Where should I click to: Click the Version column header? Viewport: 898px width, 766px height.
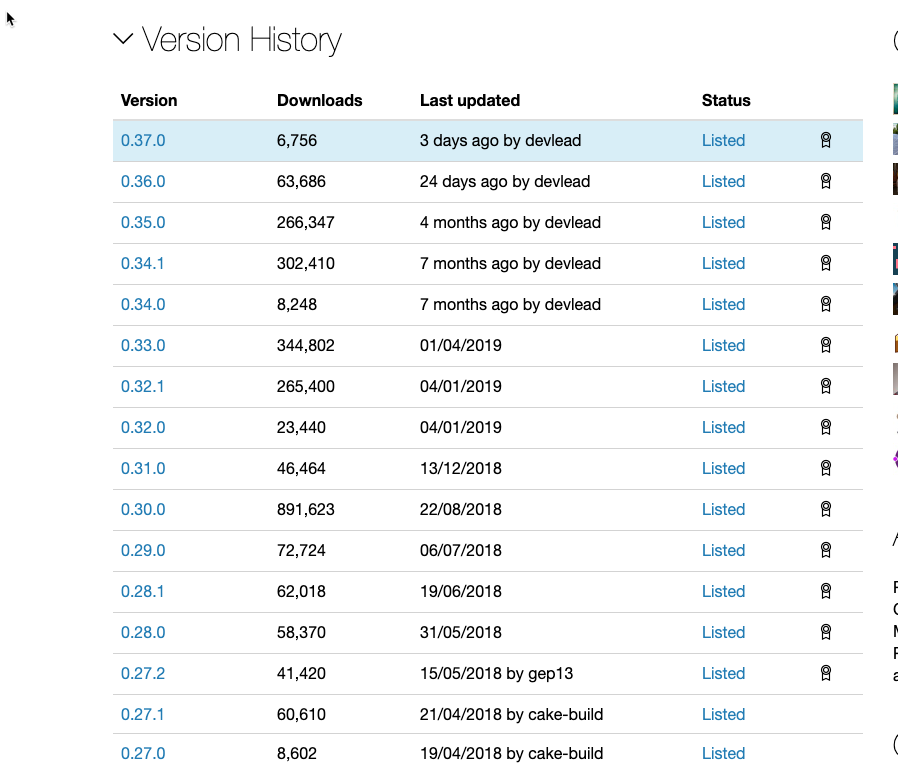coord(149,100)
